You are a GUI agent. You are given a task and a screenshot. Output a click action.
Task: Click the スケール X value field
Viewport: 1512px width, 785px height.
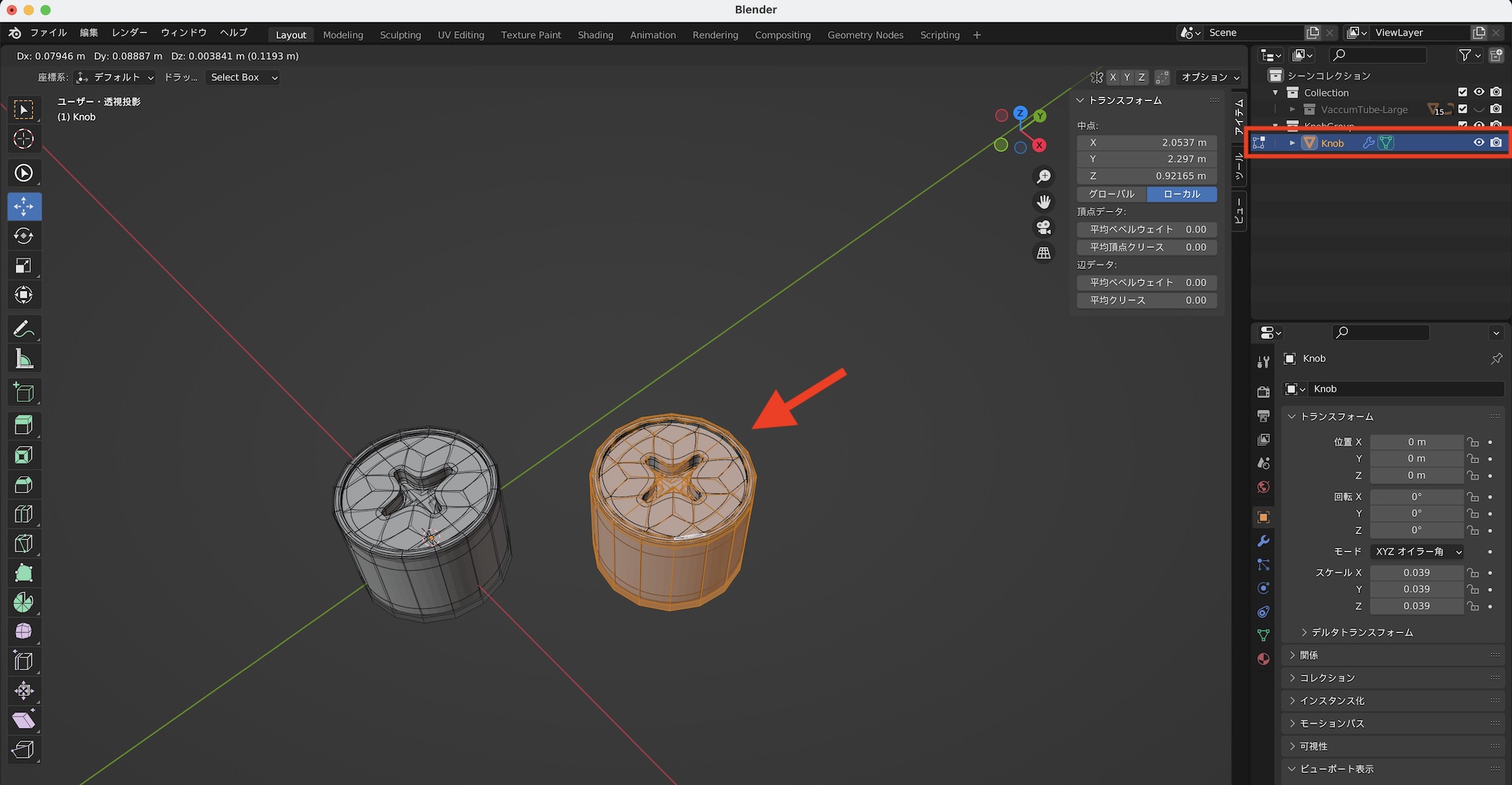tap(1416, 573)
